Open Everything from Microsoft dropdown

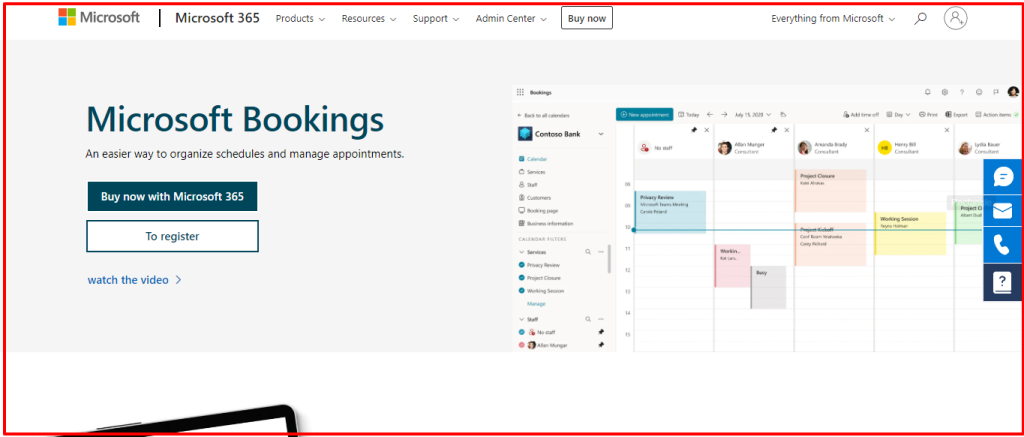[833, 18]
